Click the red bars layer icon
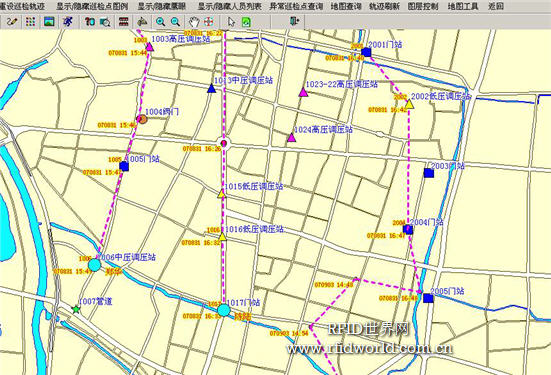This screenshot has height=375, width=551. click(x=123, y=22)
